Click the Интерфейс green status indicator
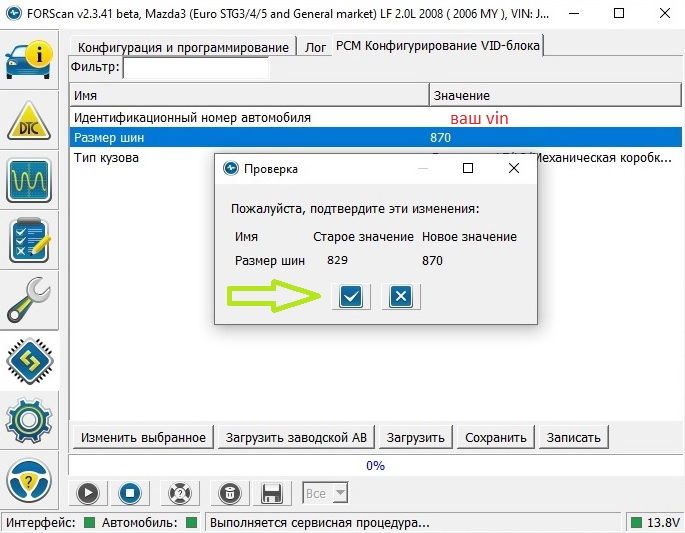 pyautogui.click(x=90, y=523)
